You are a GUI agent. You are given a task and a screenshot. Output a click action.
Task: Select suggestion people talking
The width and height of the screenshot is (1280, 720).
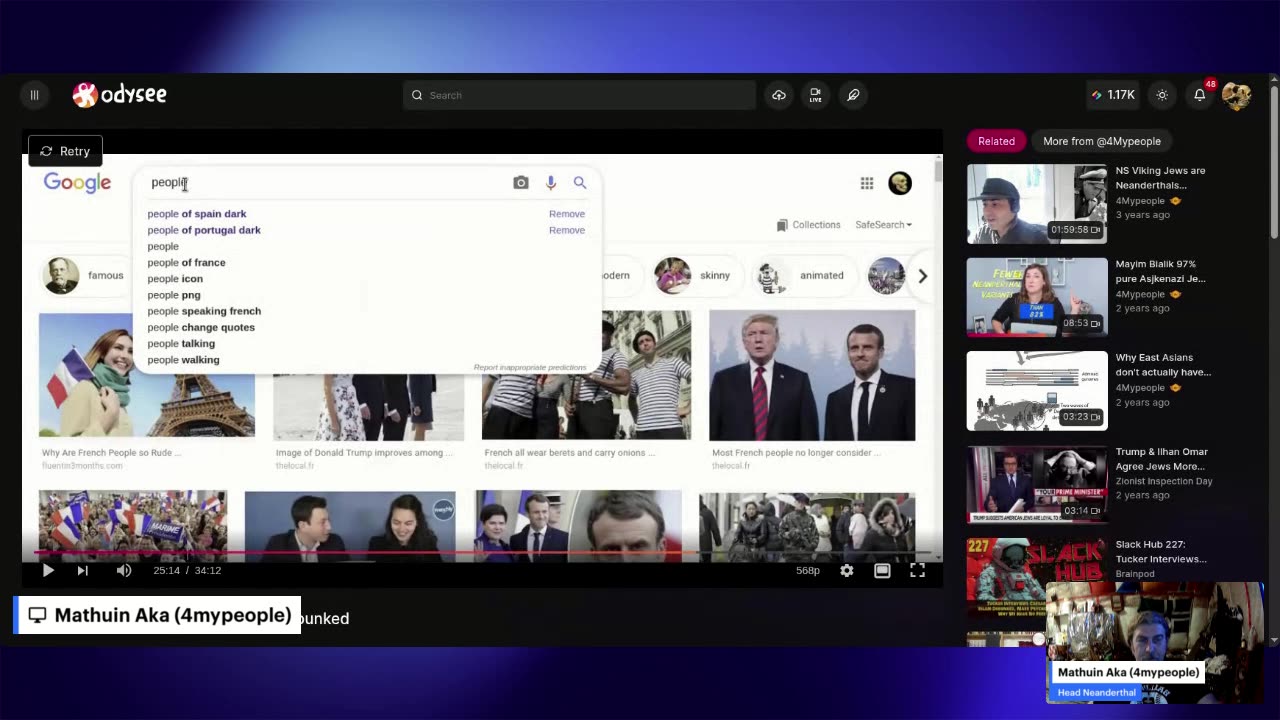181,344
